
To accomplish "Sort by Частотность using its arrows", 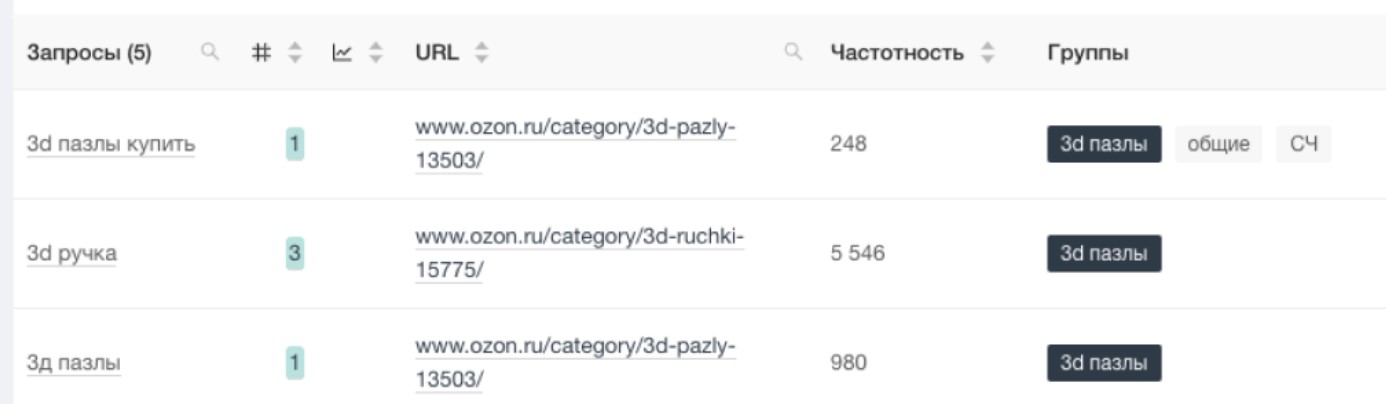I will [990, 53].
